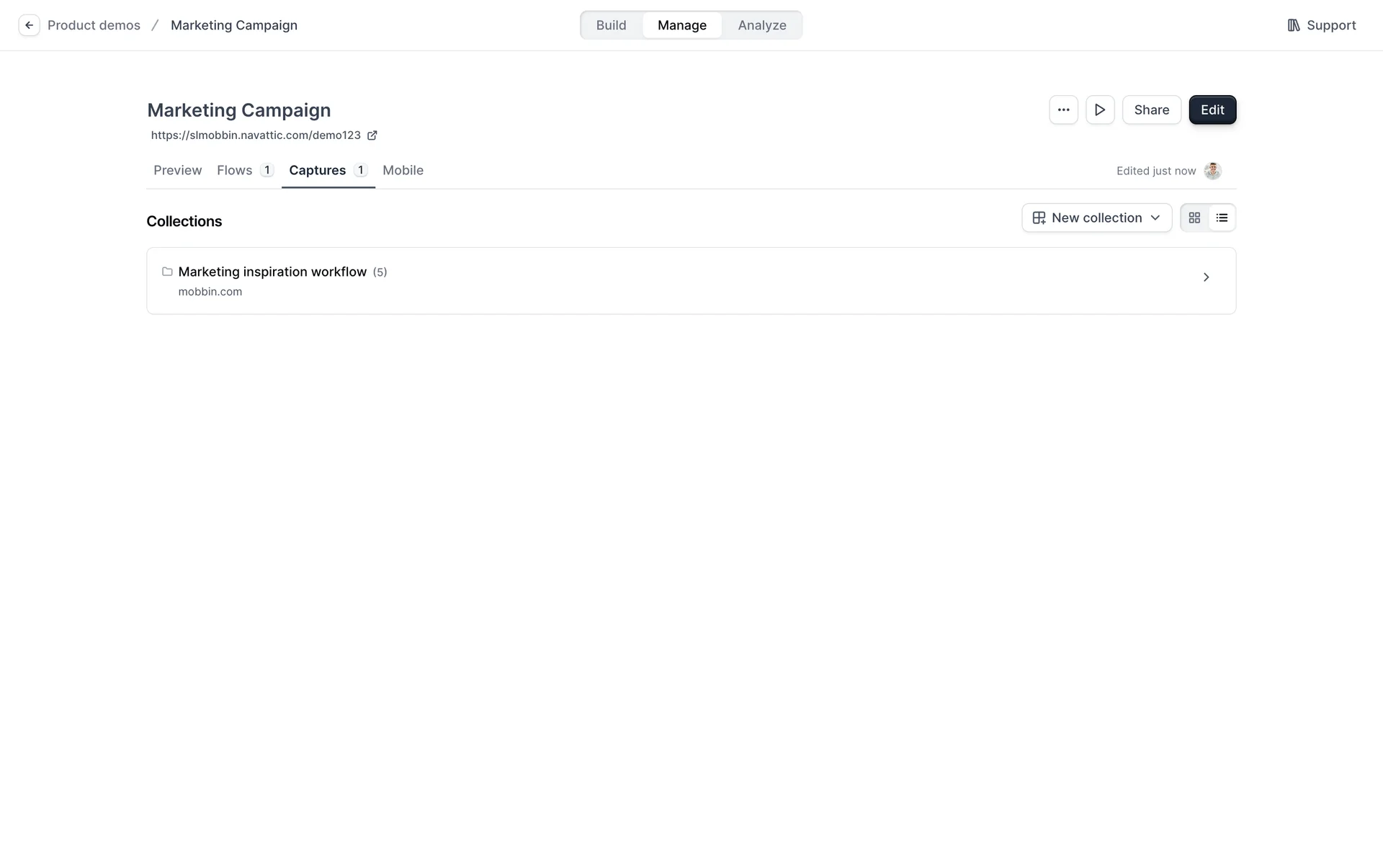
Task: Click the Edit button
Action: point(1212,109)
